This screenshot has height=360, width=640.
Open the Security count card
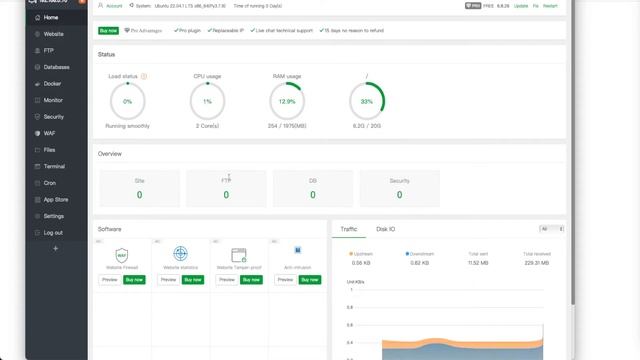(x=400, y=188)
